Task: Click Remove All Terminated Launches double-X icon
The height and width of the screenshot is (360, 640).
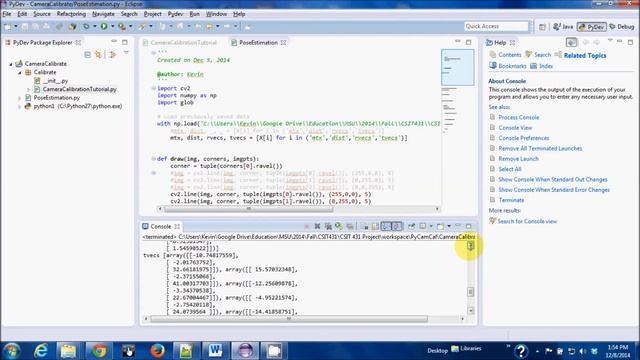Action: point(328,226)
